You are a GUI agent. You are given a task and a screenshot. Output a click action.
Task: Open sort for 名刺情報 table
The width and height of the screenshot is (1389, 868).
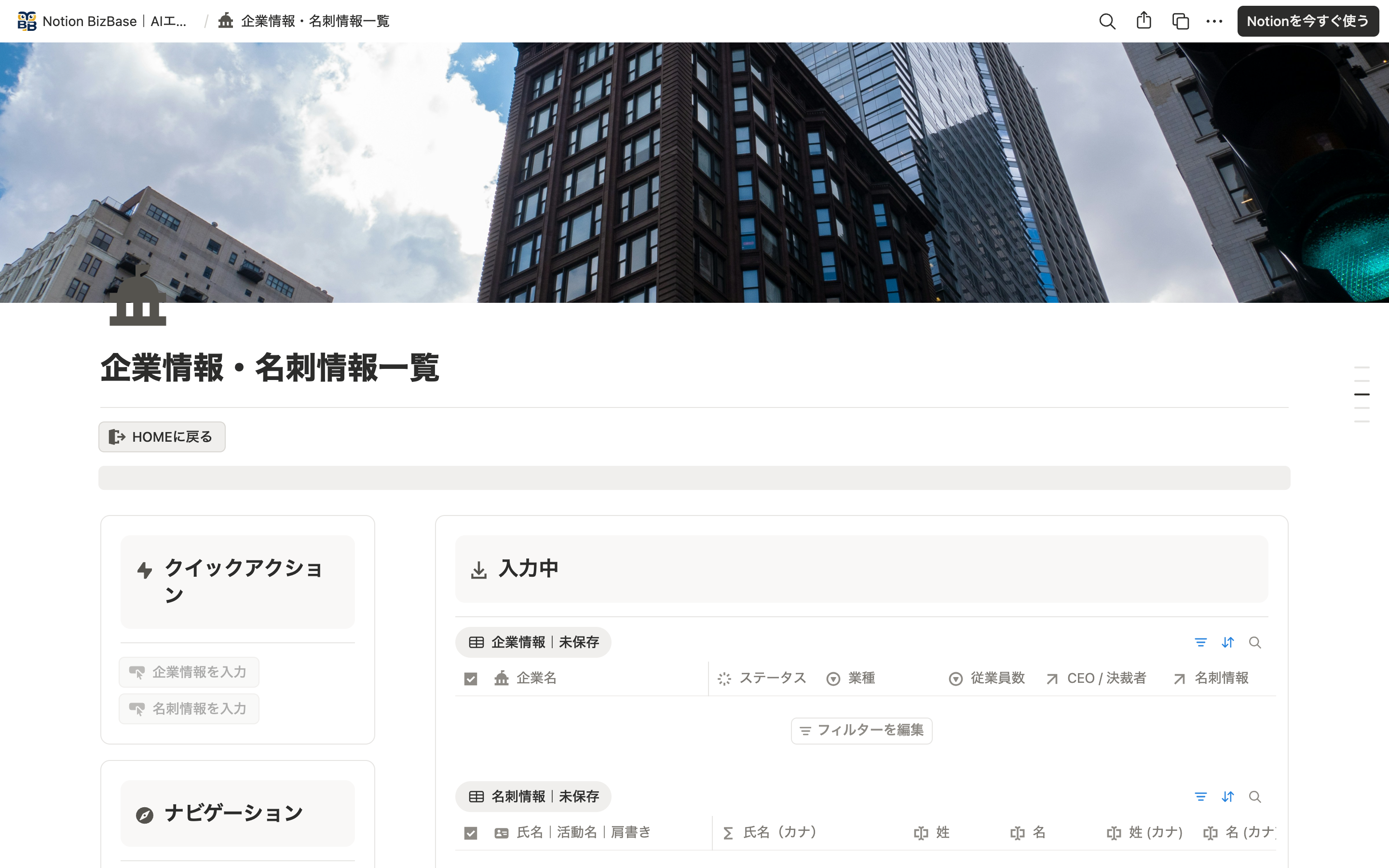tap(1228, 797)
